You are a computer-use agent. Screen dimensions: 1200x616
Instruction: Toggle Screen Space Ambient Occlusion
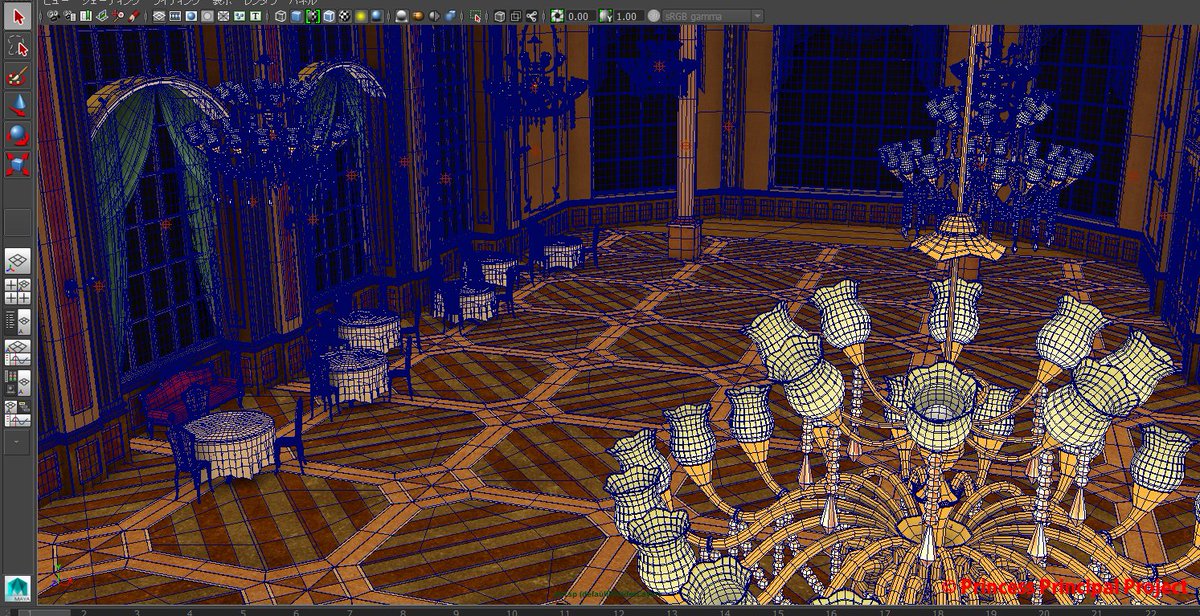tap(402, 16)
